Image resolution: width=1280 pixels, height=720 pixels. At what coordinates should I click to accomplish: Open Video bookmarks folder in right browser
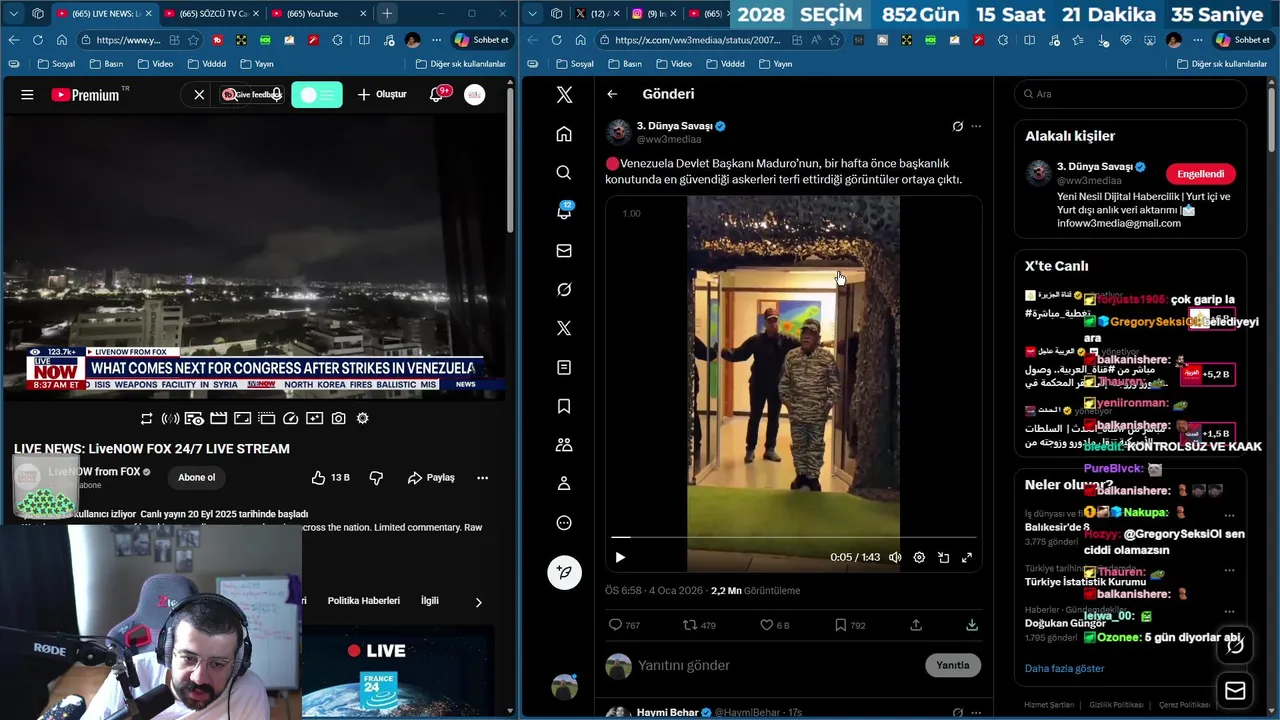click(673, 63)
